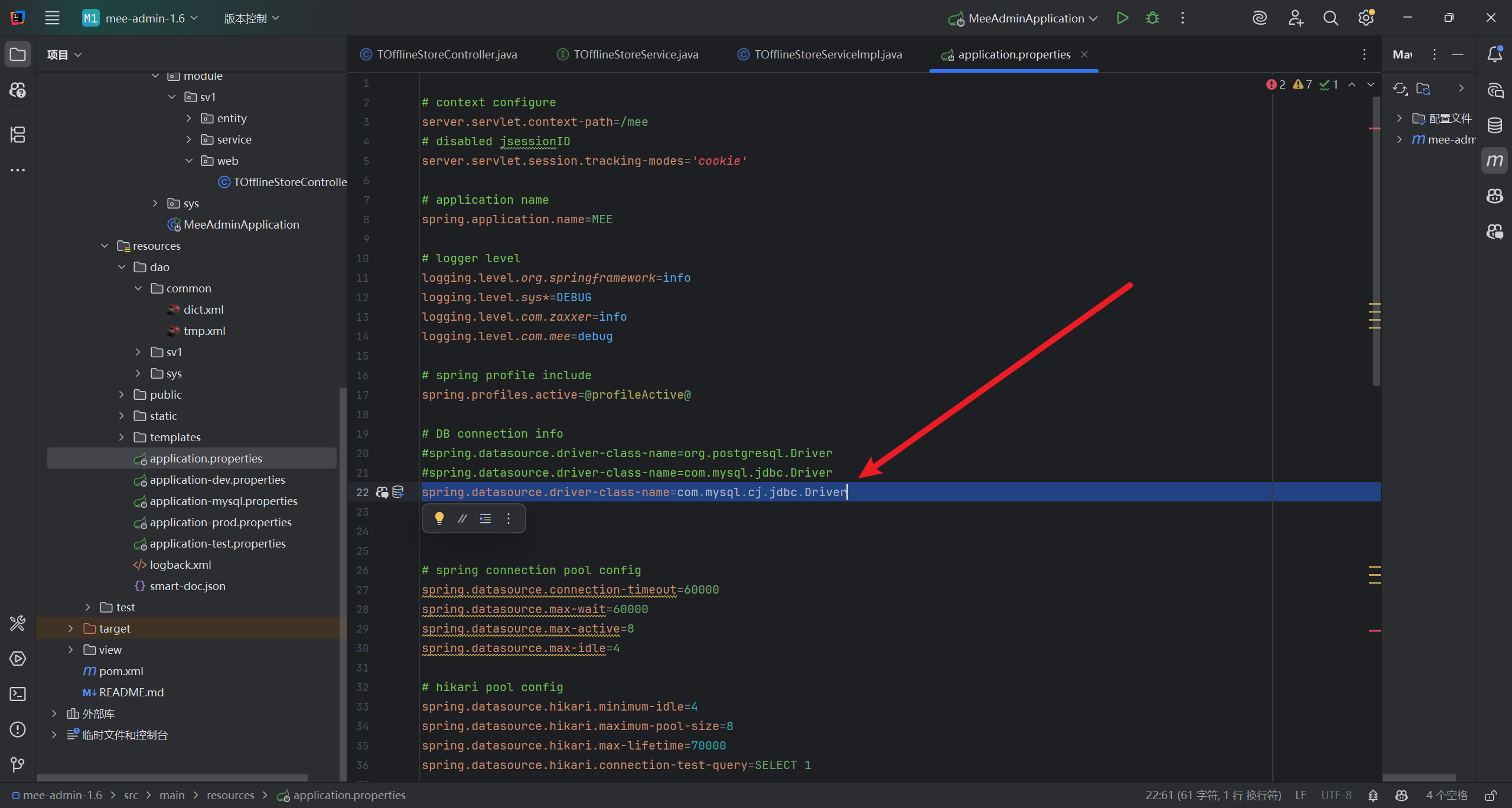1512x808 pixels.
Task: Open the main hamburger menu
Action: tap(52, 18)
